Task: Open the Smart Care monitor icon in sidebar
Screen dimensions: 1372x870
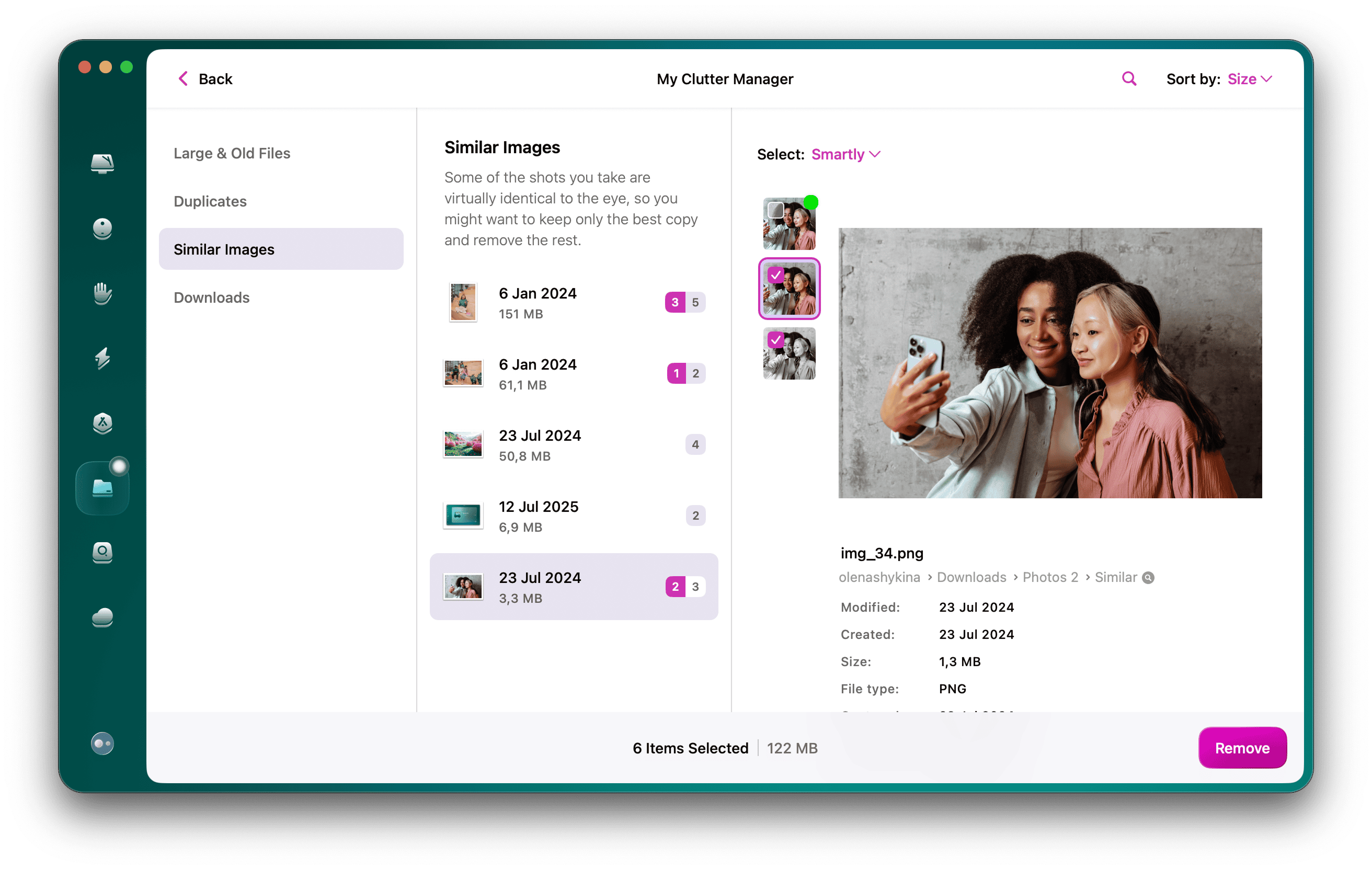Action: [x=102, y=164]
